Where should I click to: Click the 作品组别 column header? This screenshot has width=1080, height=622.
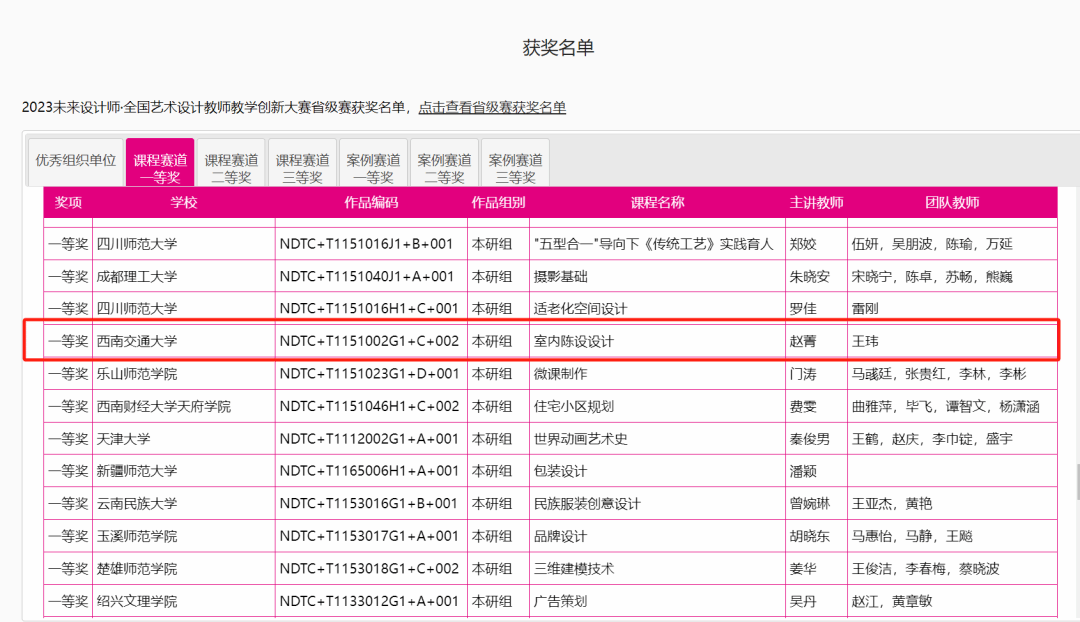pos(498,203)
